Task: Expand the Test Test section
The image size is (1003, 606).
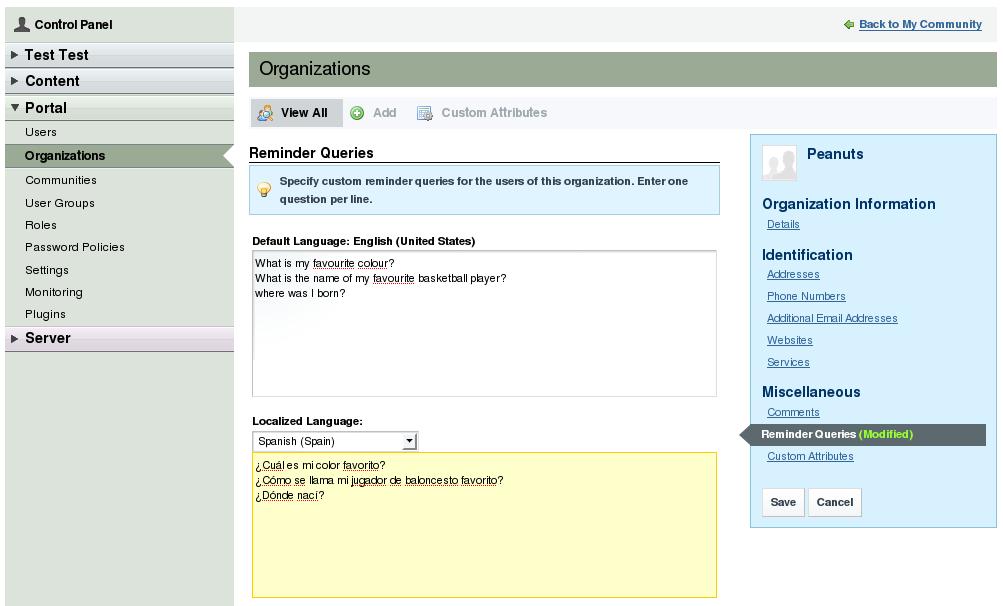Action: coord(56,55)
